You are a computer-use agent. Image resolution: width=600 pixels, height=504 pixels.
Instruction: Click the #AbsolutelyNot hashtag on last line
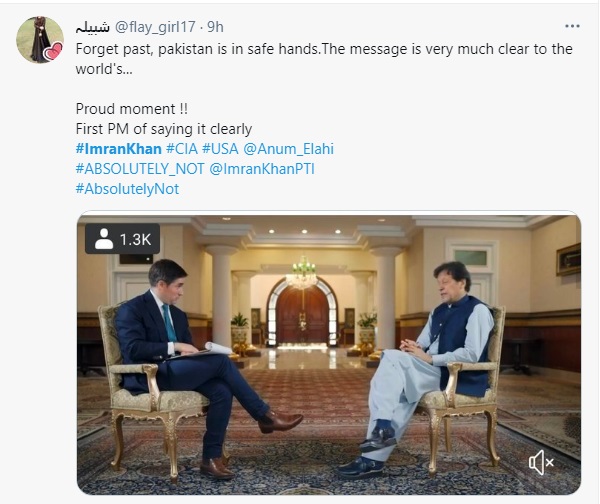[127, 189]
